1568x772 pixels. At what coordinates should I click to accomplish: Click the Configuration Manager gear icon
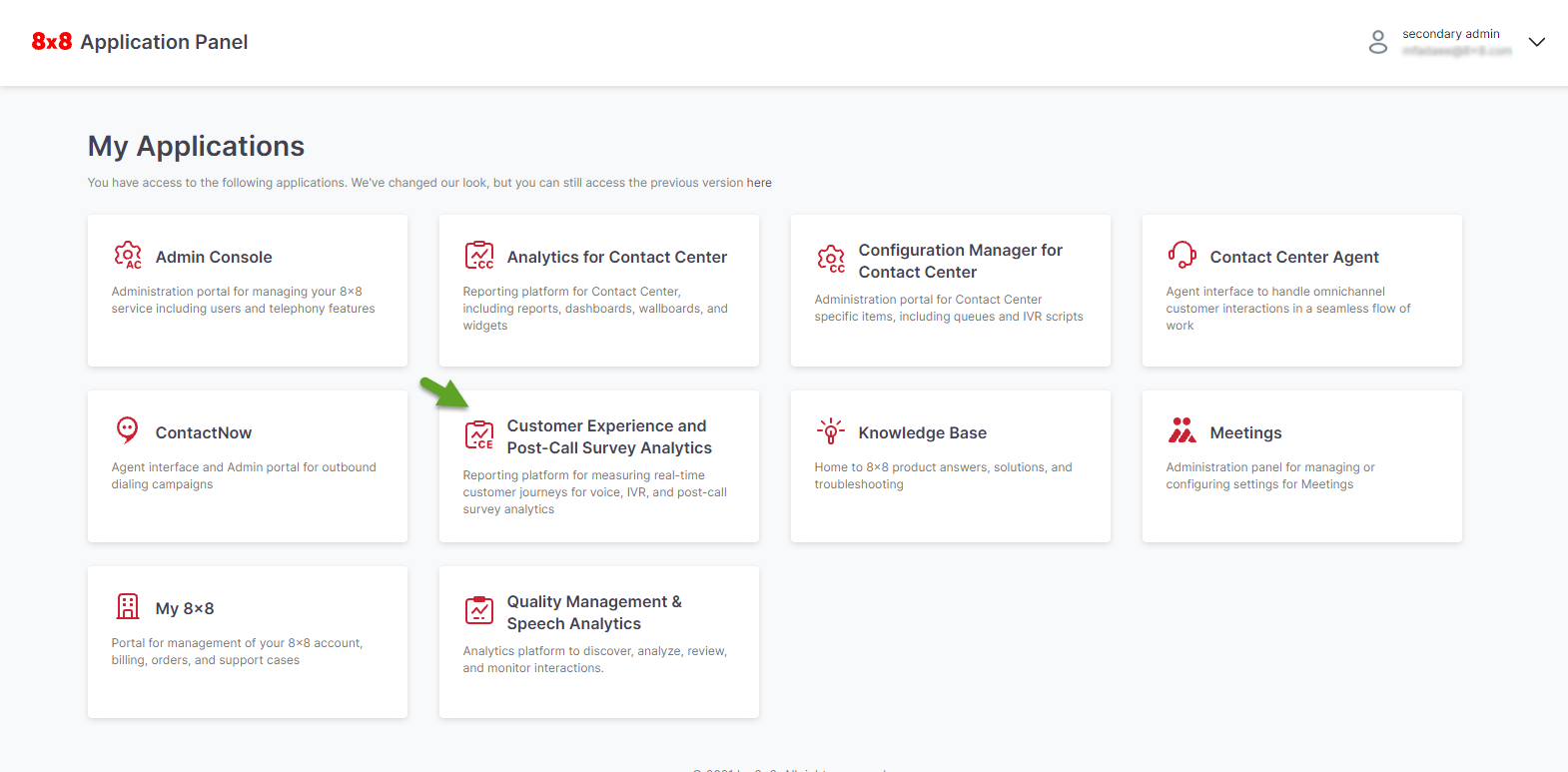[x=831, y=260]
